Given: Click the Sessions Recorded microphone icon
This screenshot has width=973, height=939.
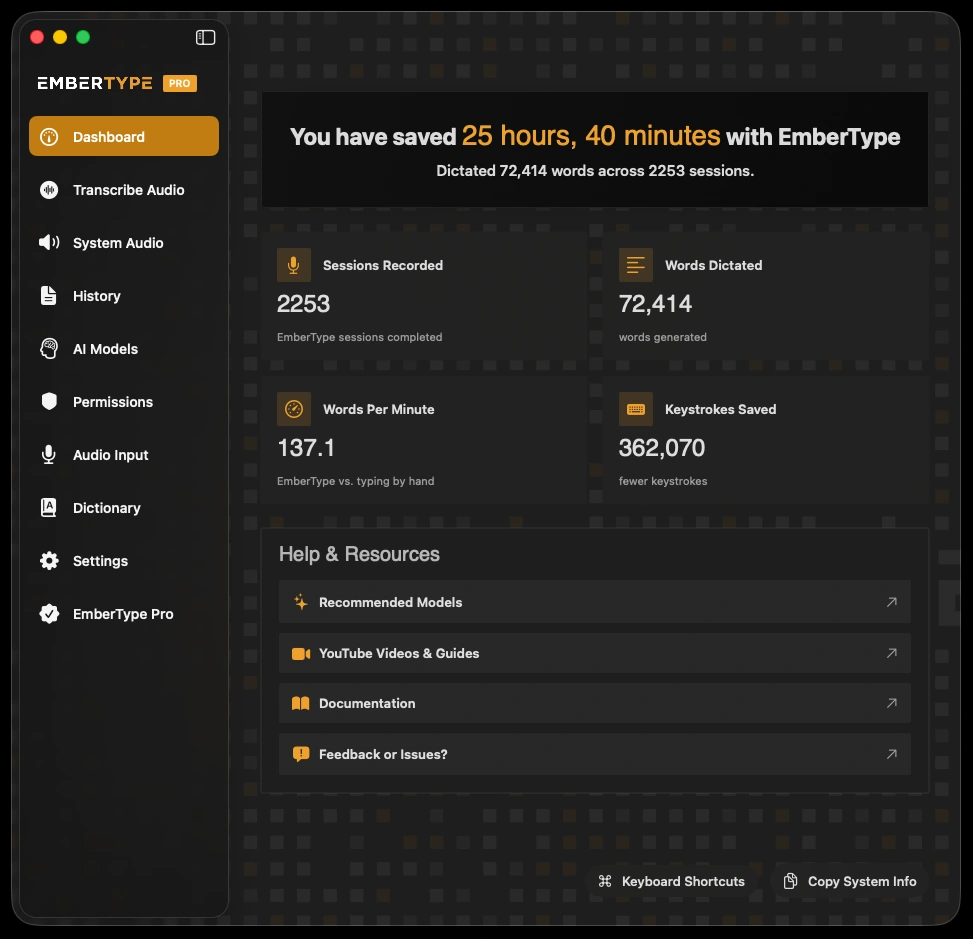Looking at the screenshot, I should [x=294, y=265].
